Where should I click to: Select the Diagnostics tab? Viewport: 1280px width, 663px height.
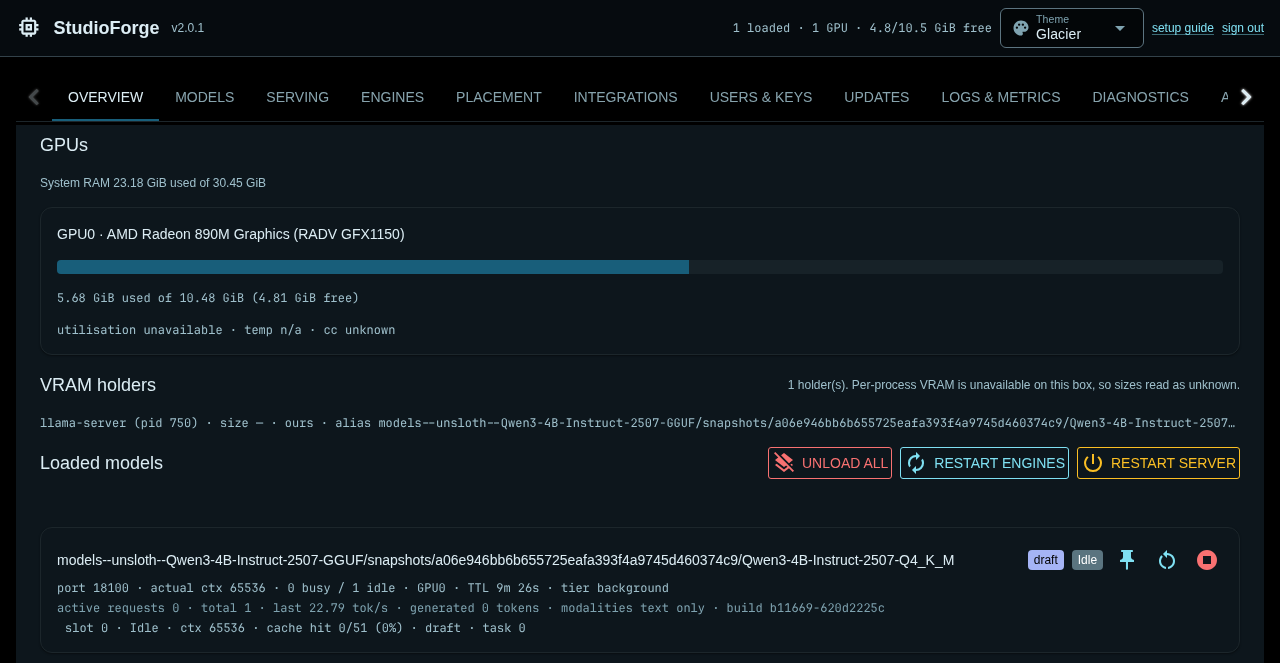click(x=1140, y=97)
